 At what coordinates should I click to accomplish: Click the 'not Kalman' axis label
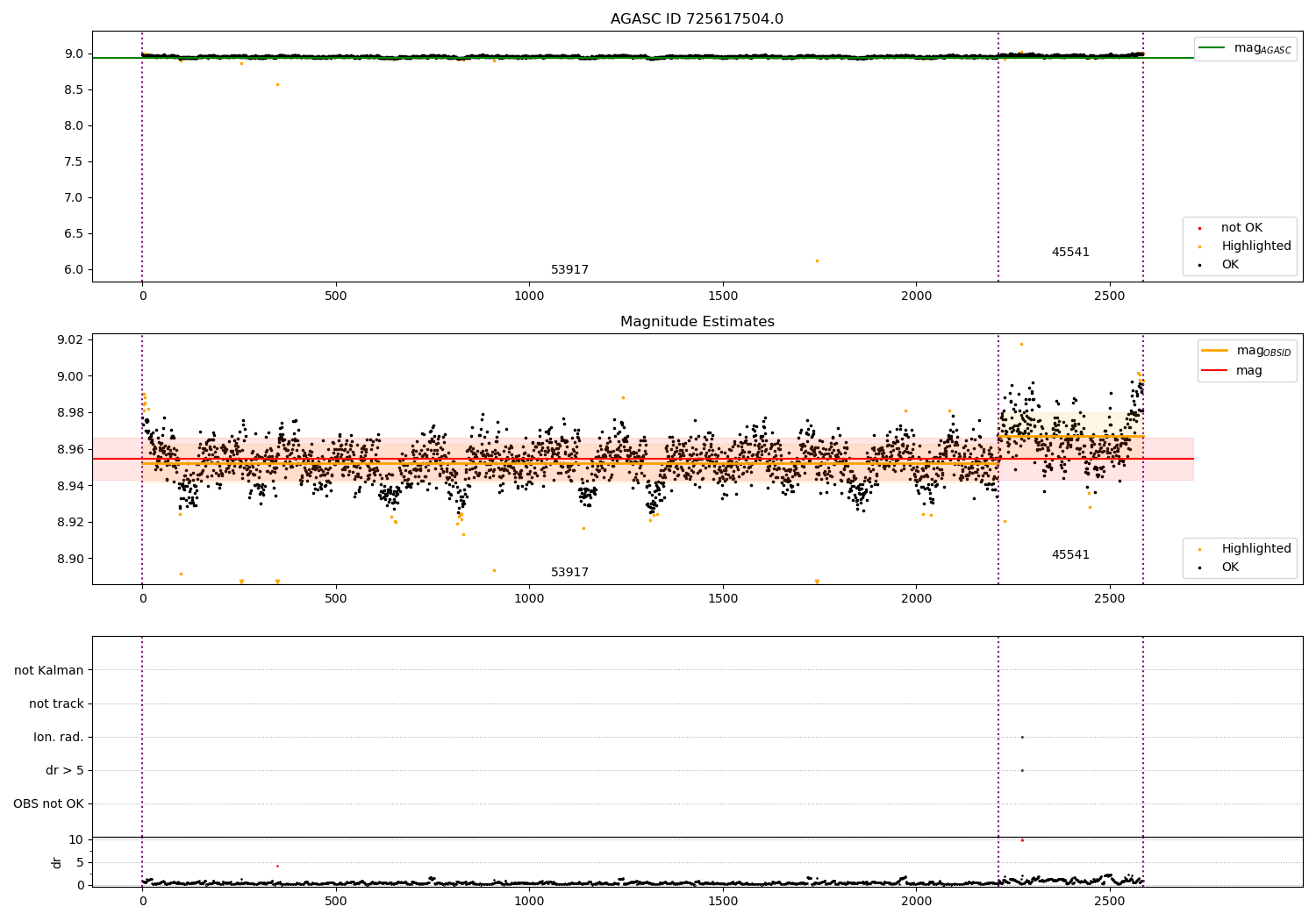coord(48,670)
